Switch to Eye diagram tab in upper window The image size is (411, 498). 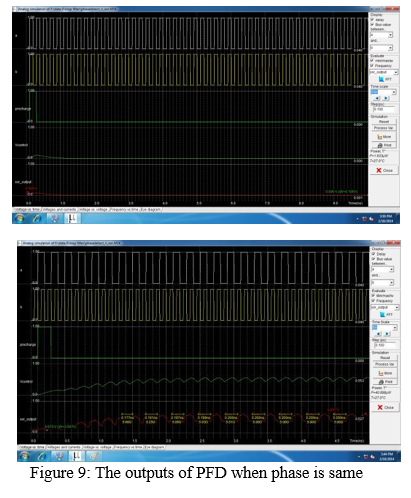tap(151, 210)
